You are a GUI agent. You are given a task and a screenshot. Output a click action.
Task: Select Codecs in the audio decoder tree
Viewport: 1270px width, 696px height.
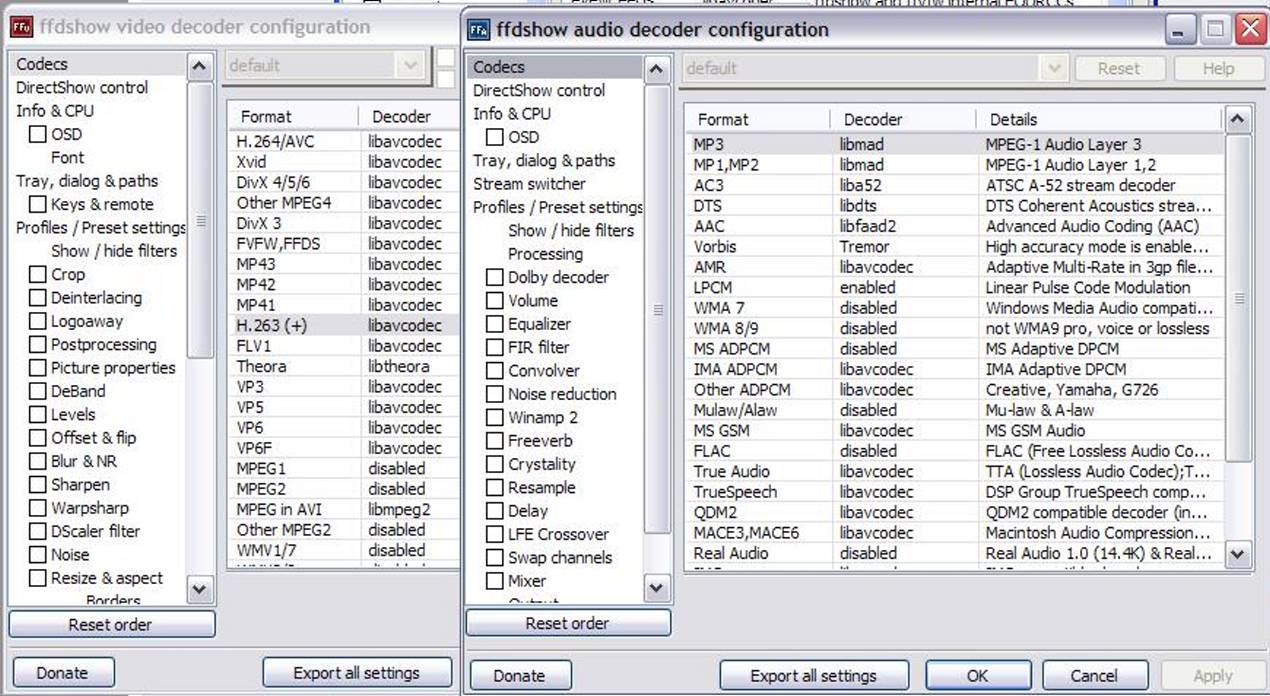[x=499, y=67]
